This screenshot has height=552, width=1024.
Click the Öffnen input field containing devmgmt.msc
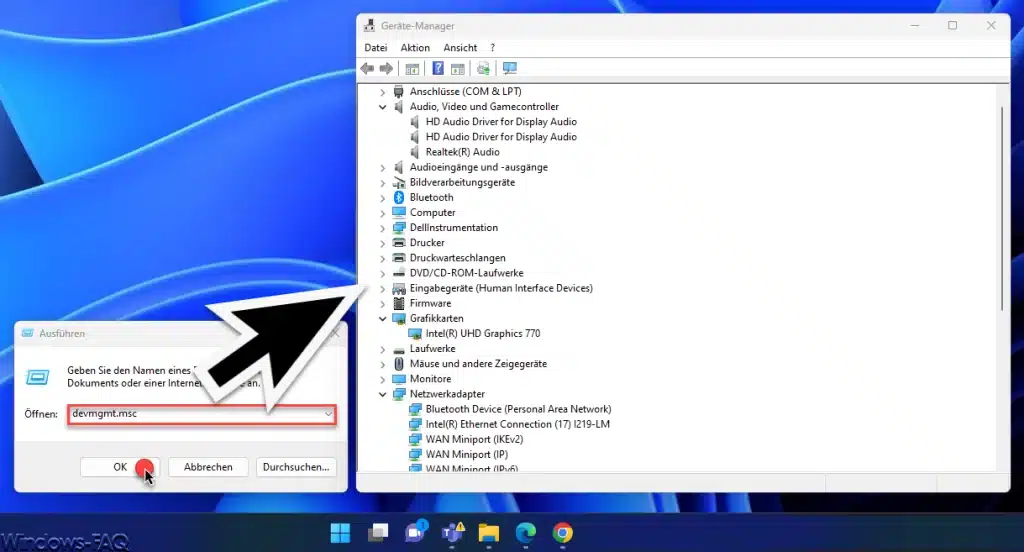click(x=202, y=414)
